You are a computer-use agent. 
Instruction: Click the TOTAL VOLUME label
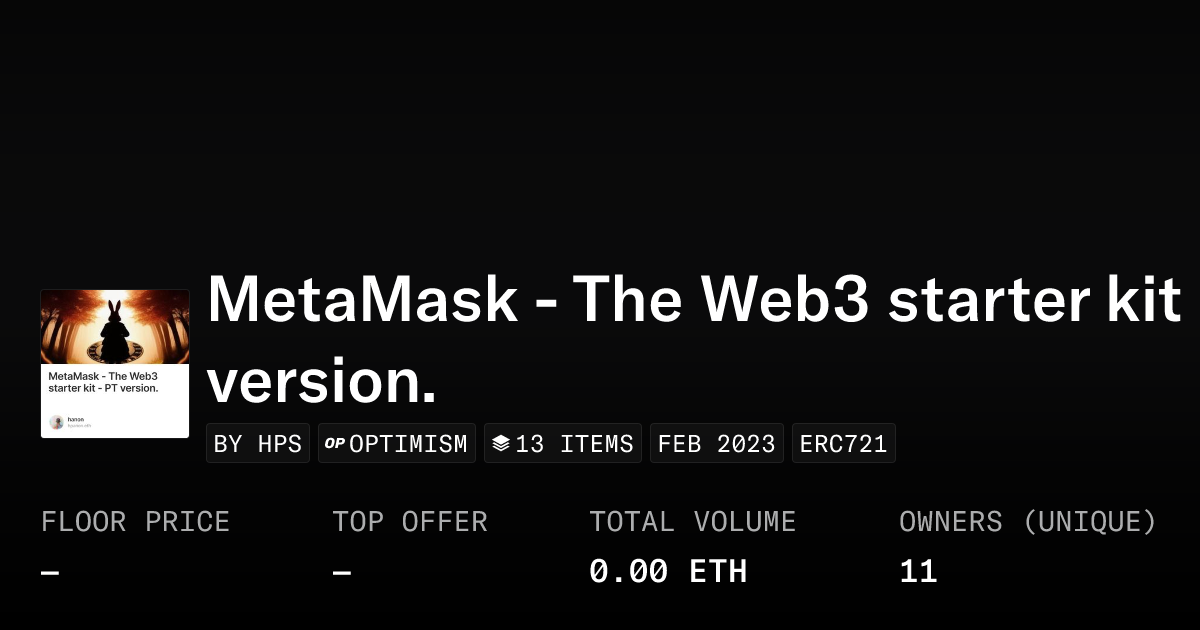coord(692,522)
